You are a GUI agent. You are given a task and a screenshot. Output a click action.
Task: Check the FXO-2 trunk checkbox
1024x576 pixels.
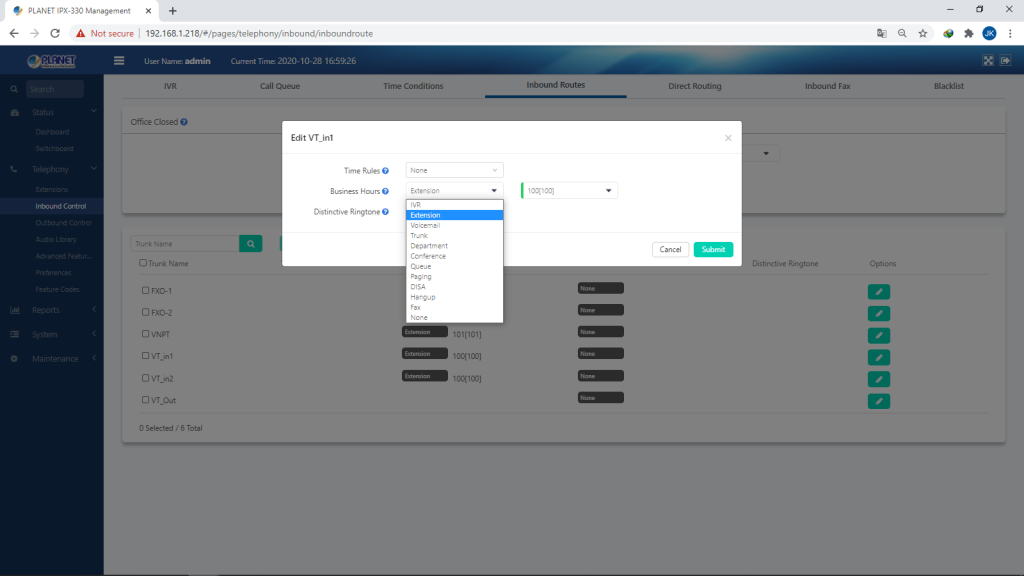[145, 312]
